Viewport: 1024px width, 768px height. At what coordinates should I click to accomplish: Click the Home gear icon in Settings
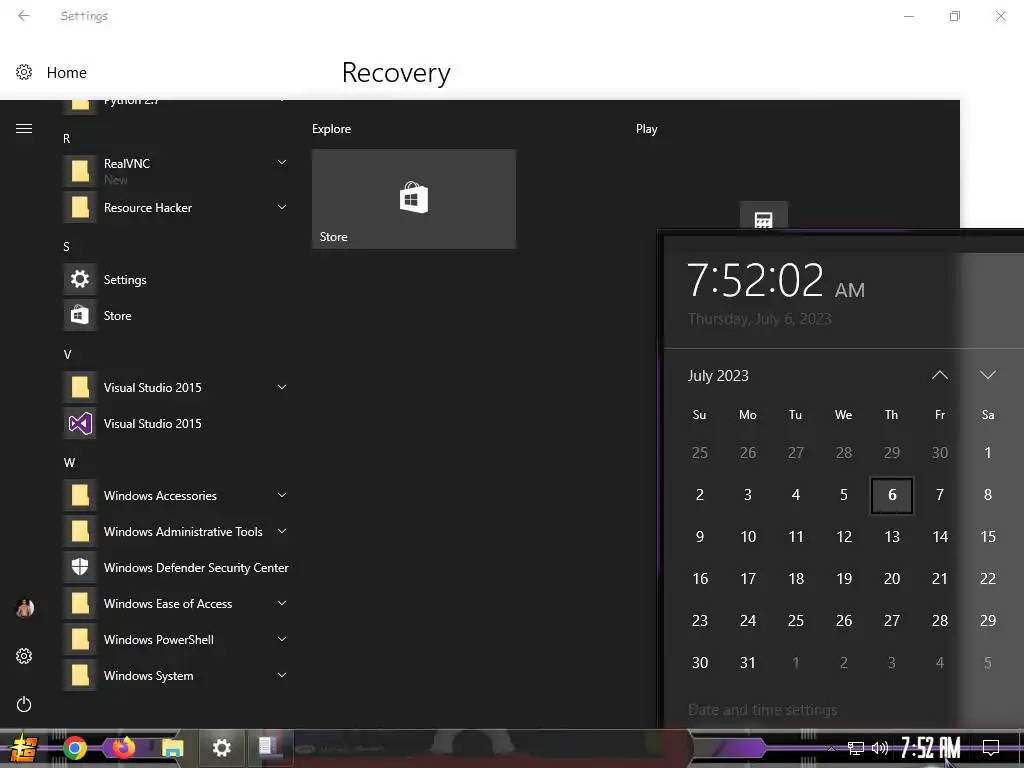click(24, 72)
